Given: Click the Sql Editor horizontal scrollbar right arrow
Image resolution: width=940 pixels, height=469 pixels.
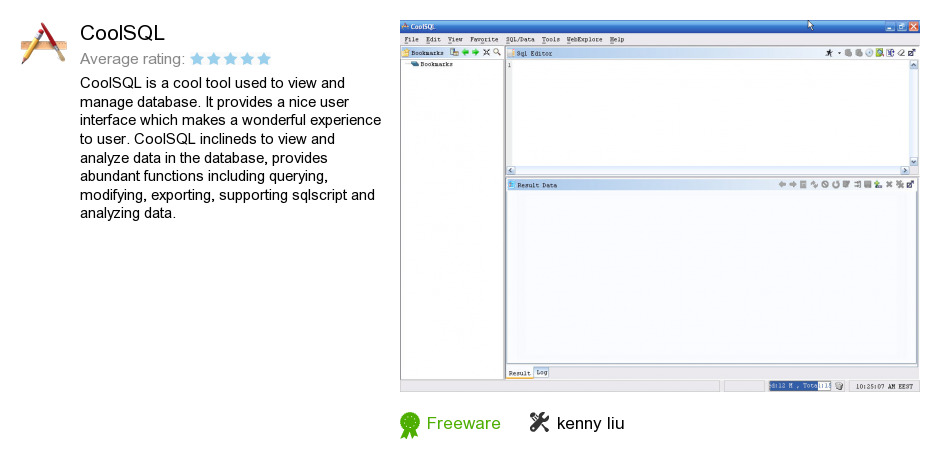Looking at the screenshot, I should tap(905, 171).
